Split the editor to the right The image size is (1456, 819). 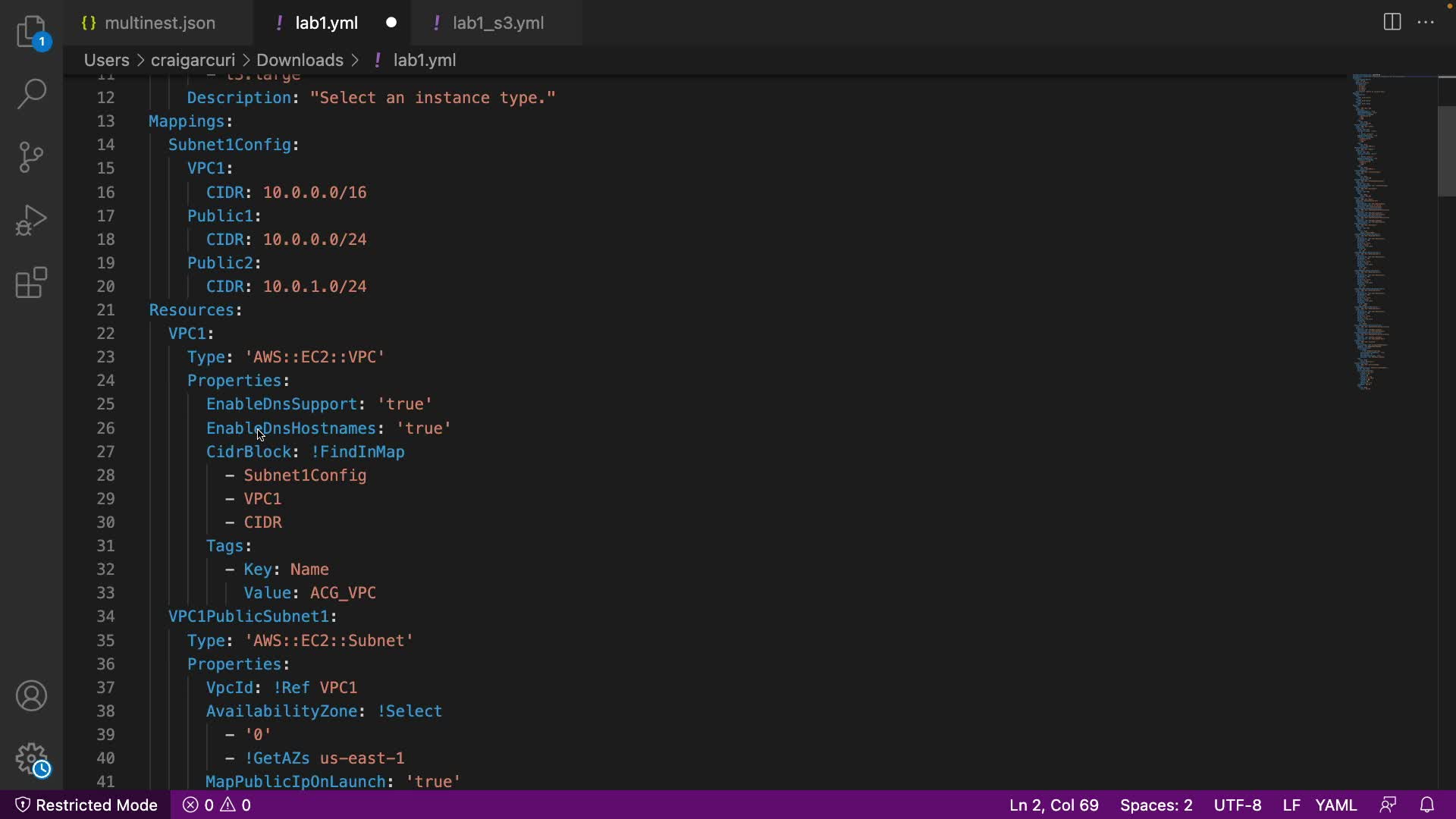[1392, 22]
